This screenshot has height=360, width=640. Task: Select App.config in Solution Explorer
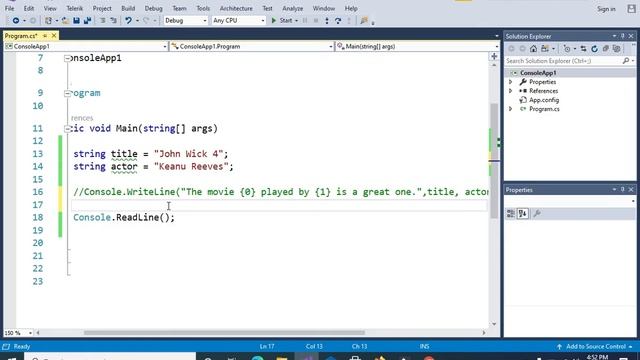click(x=544, y=100)
